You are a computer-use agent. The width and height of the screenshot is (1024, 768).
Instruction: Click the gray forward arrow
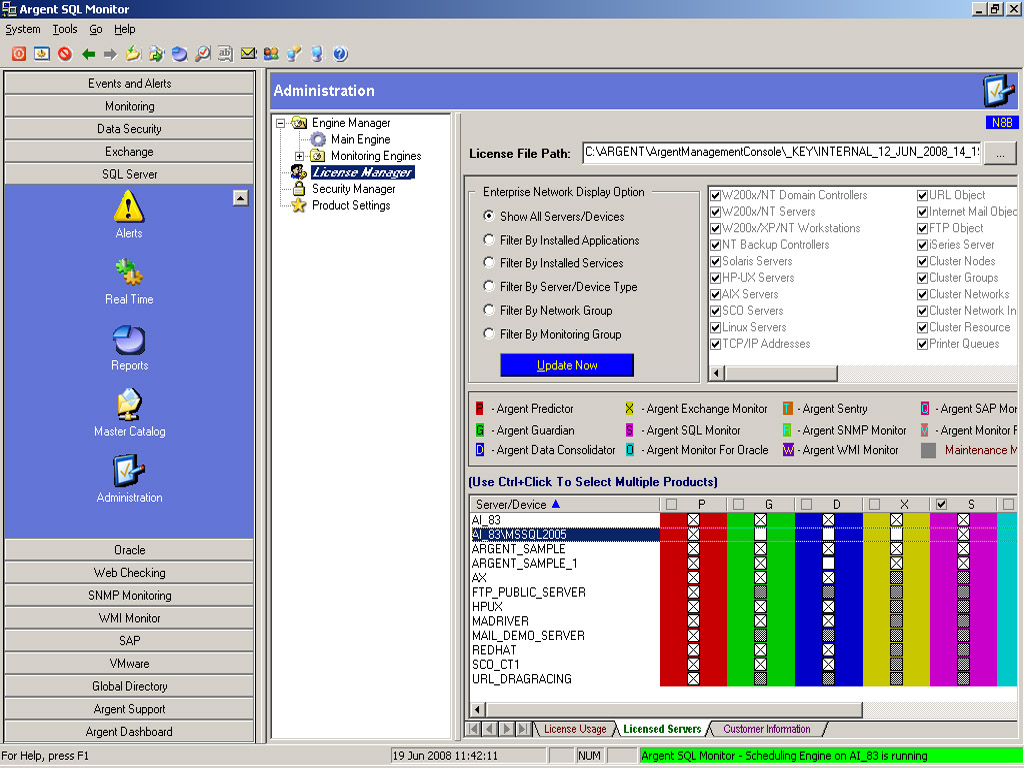point(110,54)
